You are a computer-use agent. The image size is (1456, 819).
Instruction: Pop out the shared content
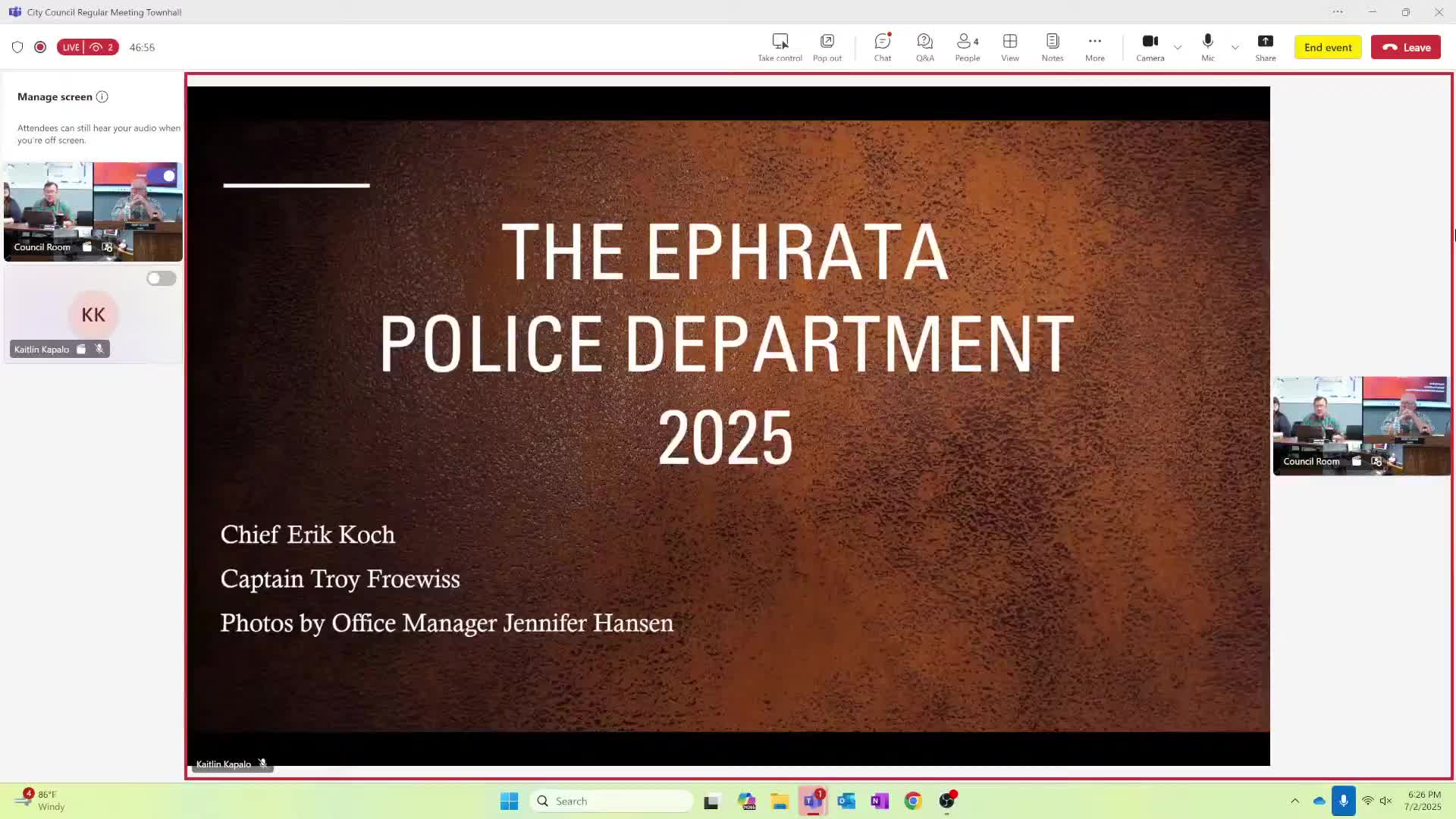coord(827,47)
